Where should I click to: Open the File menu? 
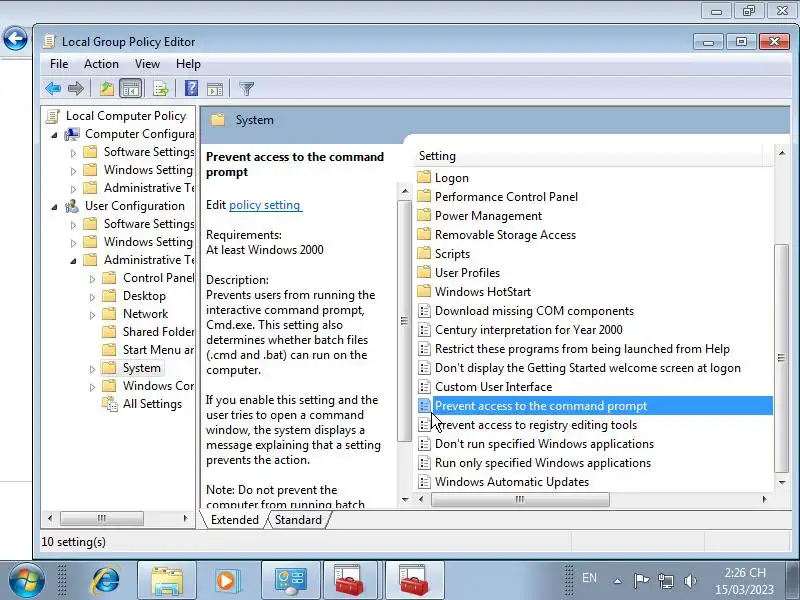[59, 64]
